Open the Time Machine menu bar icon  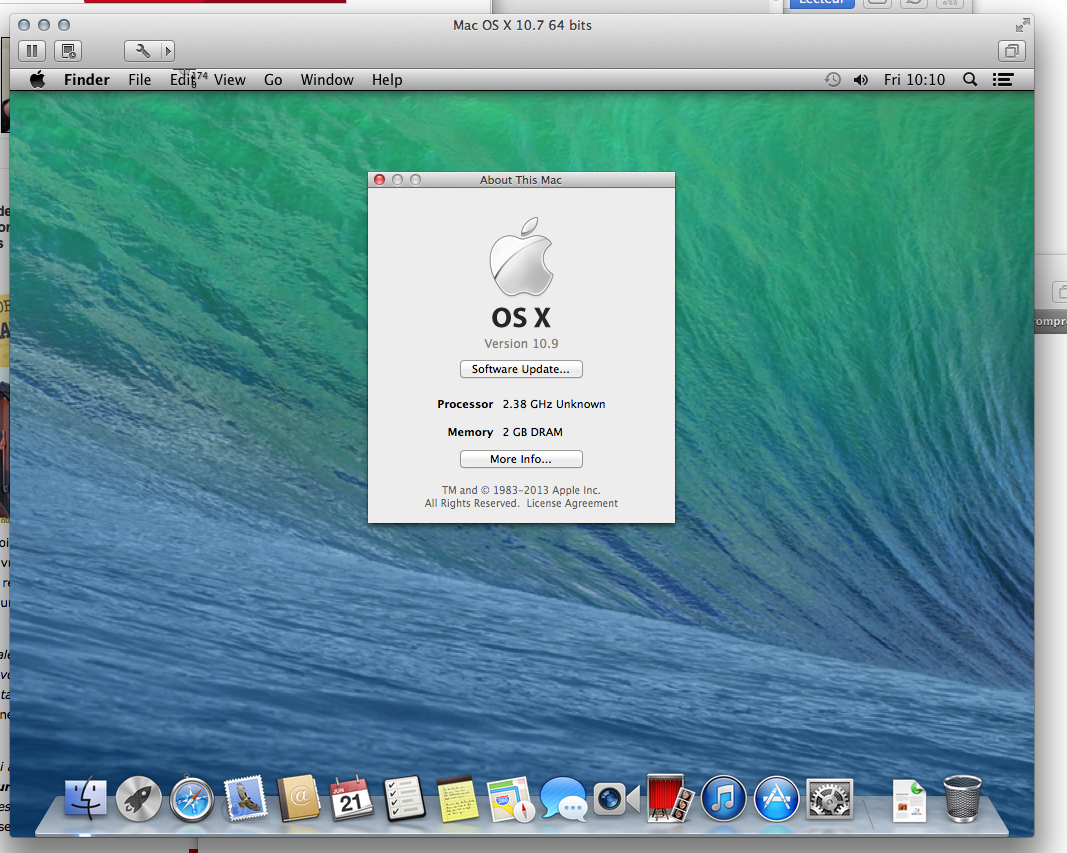pyautogui.click(x=832, y=80)
